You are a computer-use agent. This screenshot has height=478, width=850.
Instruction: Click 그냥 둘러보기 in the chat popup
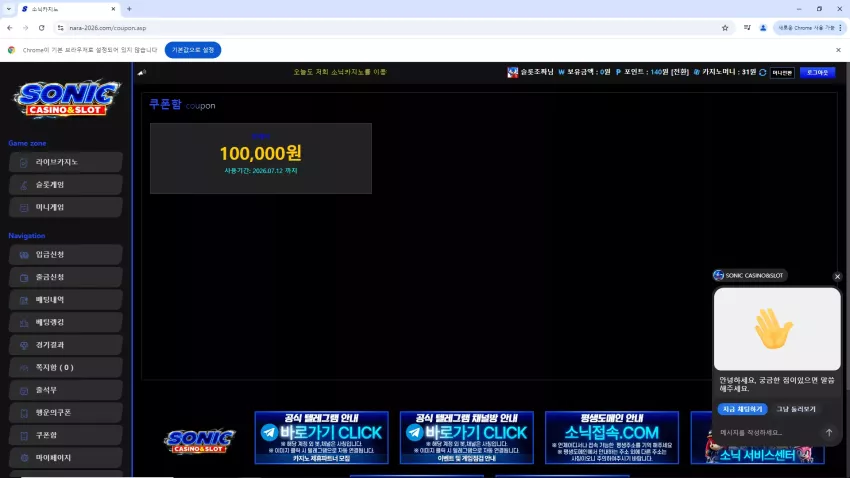[796, 409]
